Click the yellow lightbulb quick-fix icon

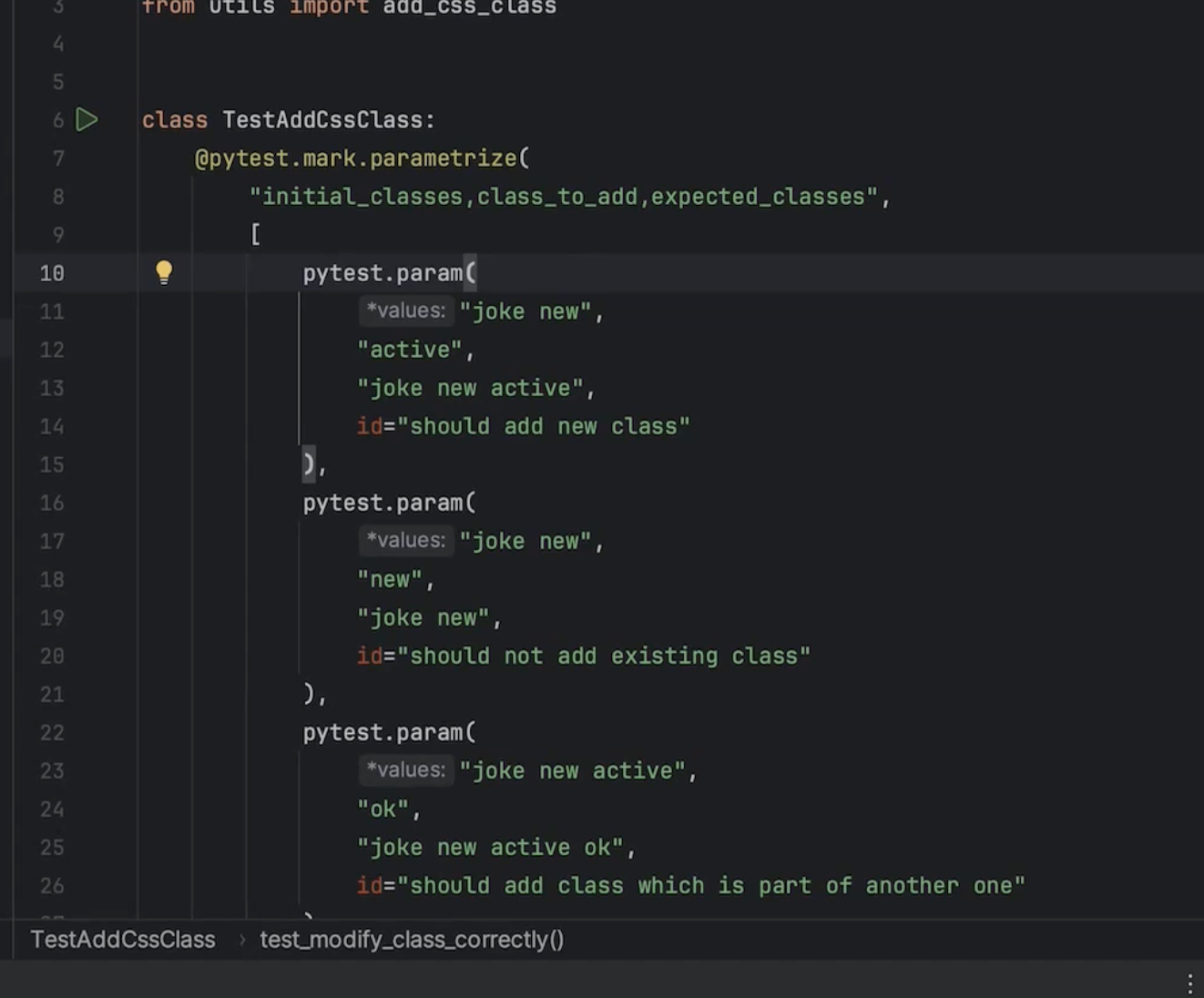click(x=164, y=272)
